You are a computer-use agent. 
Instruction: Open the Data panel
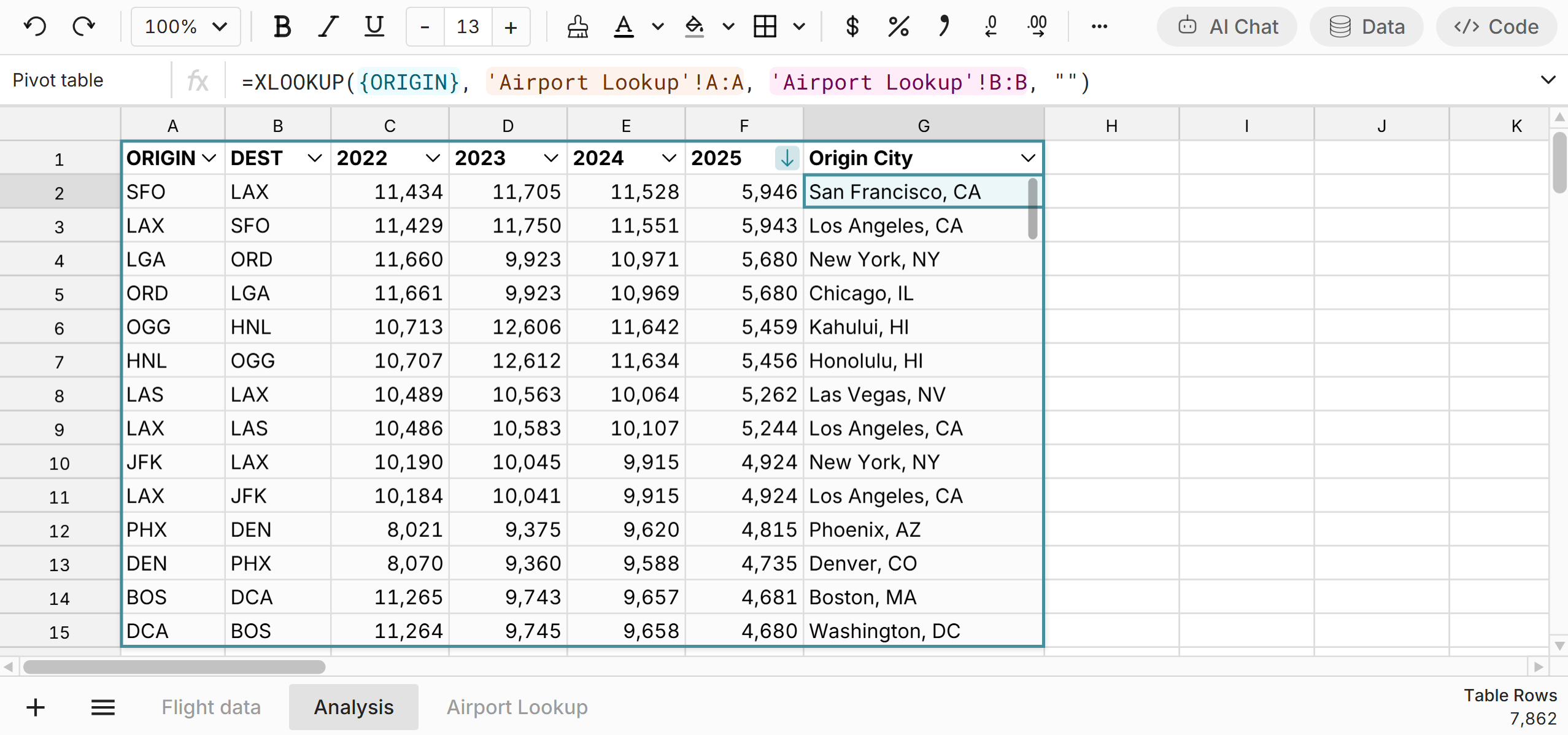click(x=1367, y=26)
